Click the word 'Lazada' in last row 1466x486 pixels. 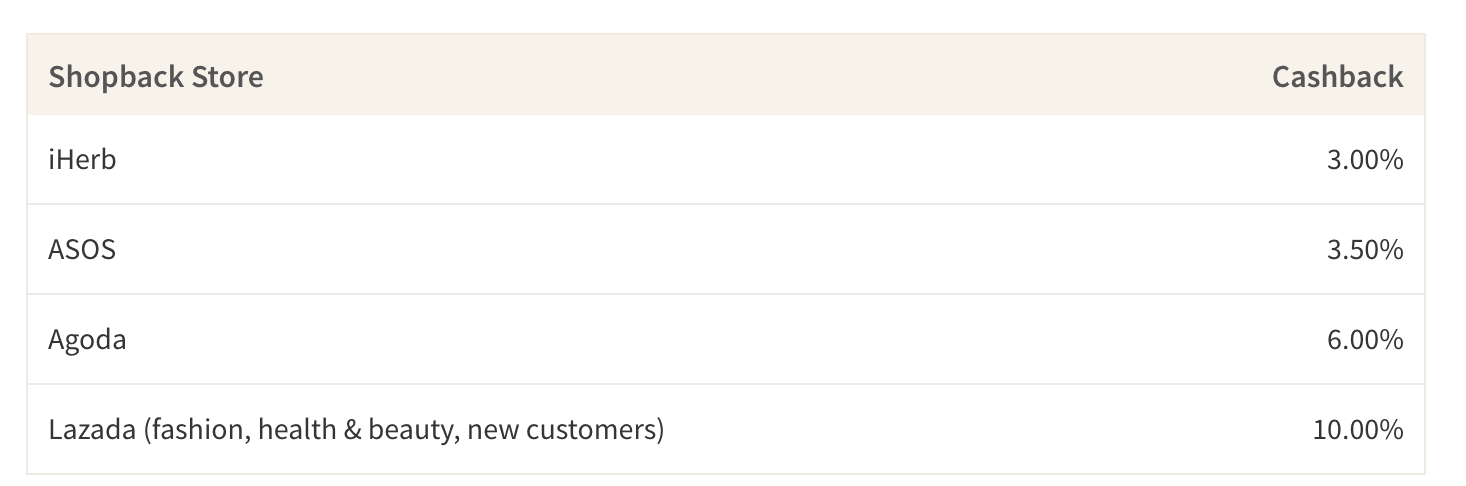point(92,430)
